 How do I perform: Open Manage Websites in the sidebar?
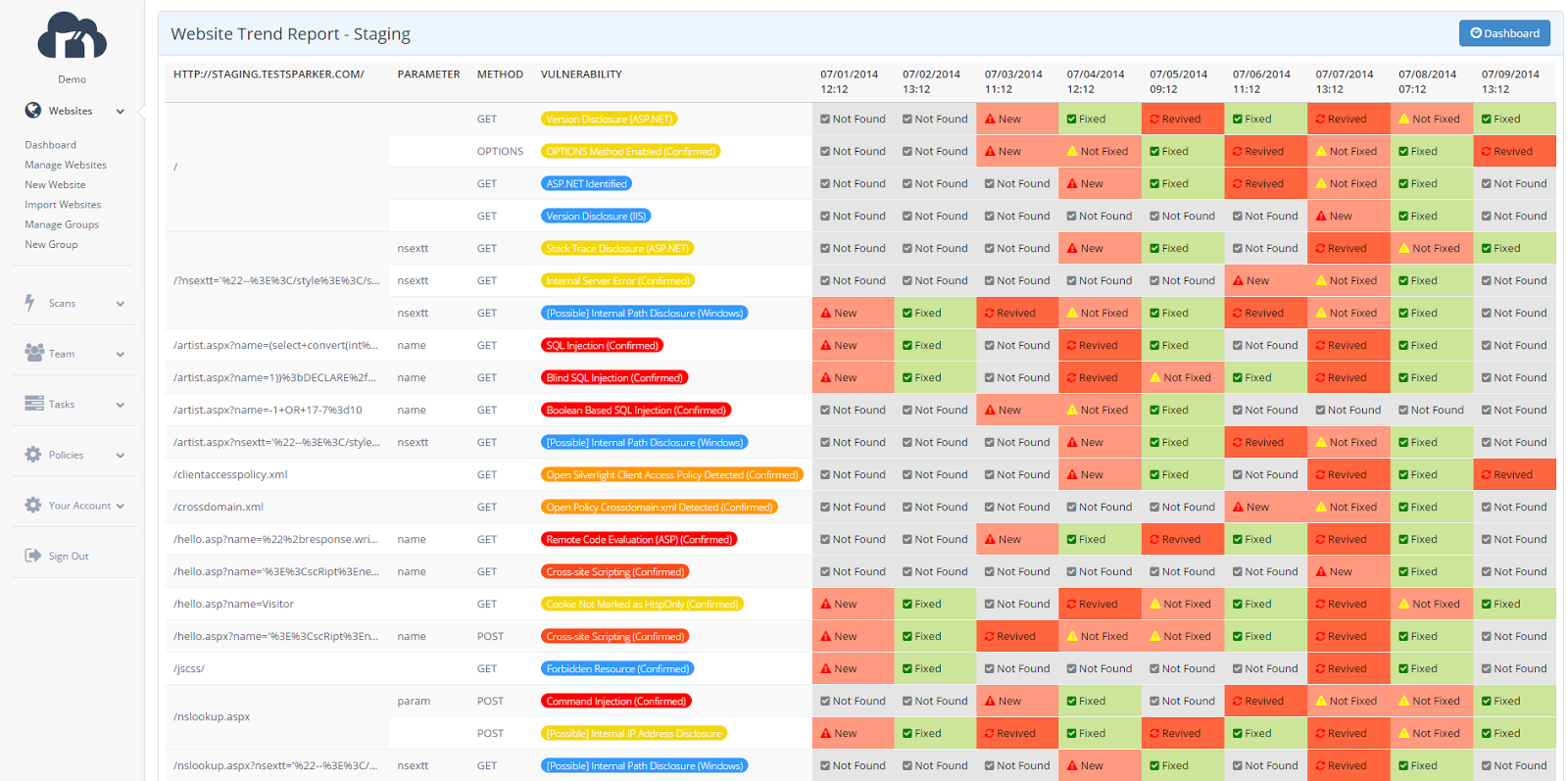click(x=66, y=165)
